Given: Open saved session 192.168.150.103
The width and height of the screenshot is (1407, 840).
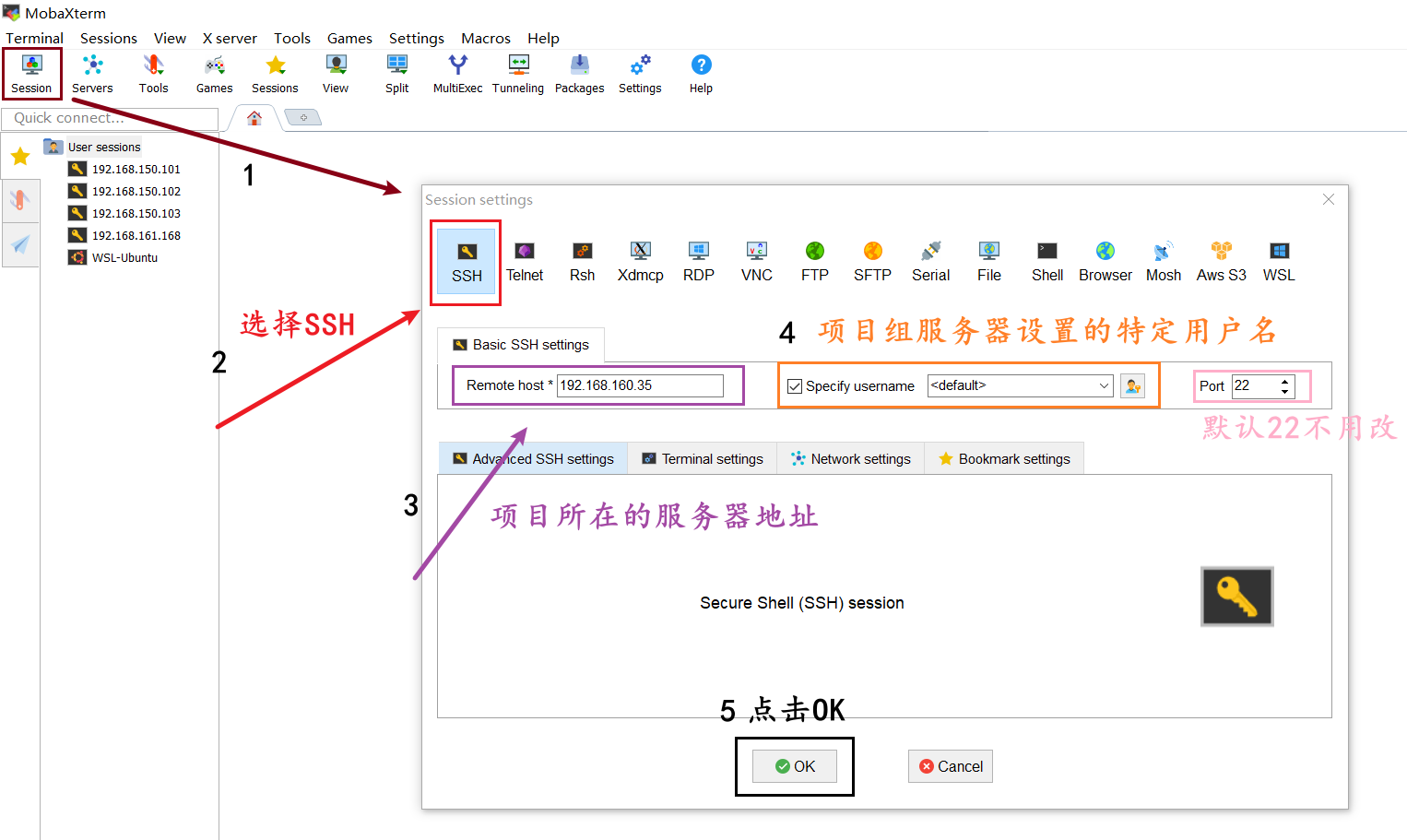Looking at the screenshot, I should pyautogui.click(x=124, y=213).
